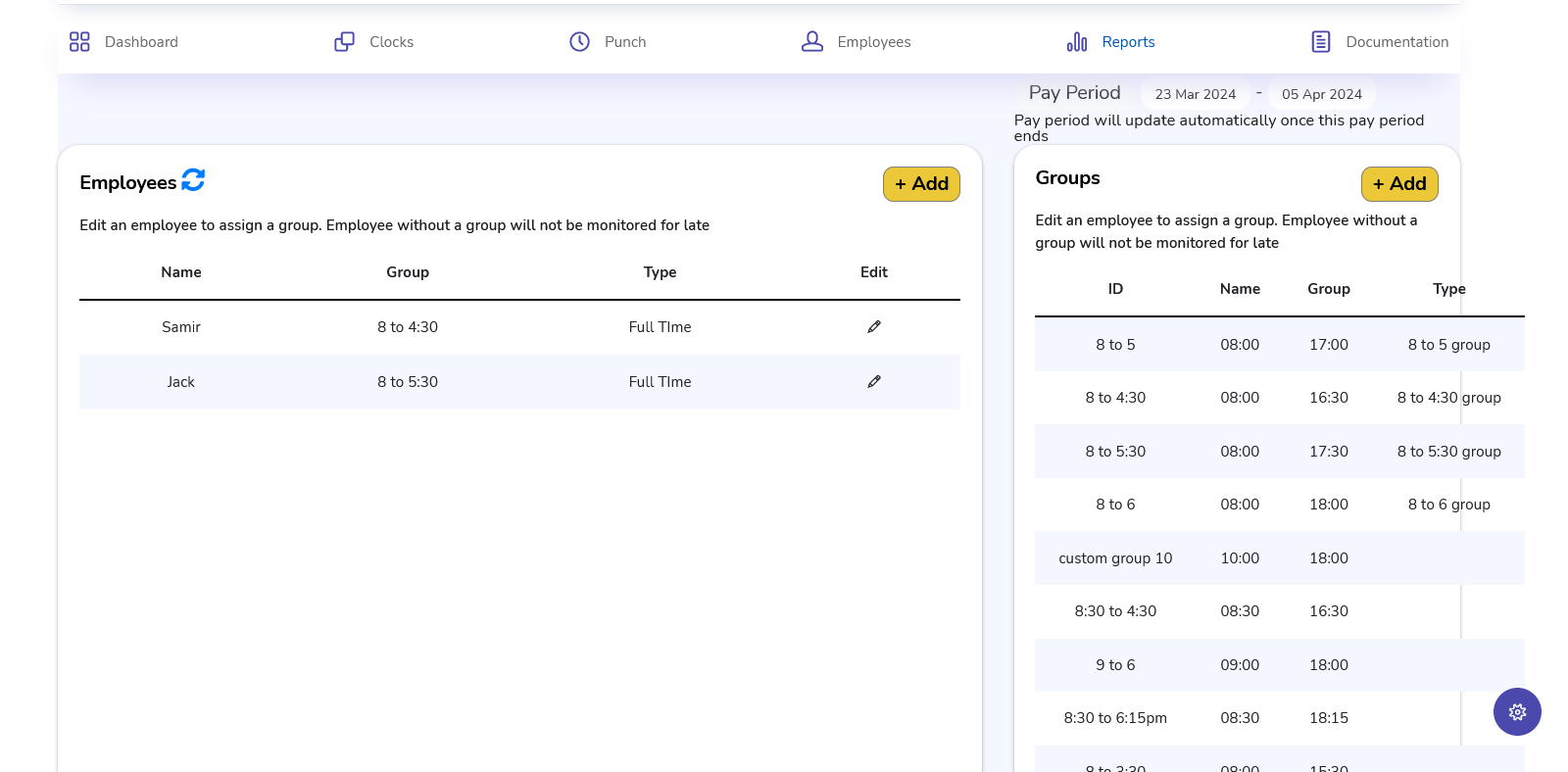The image size is (1568, 772).
Task: Click the Clocks overlapping squares icon
Action: [x=344, y=42]
